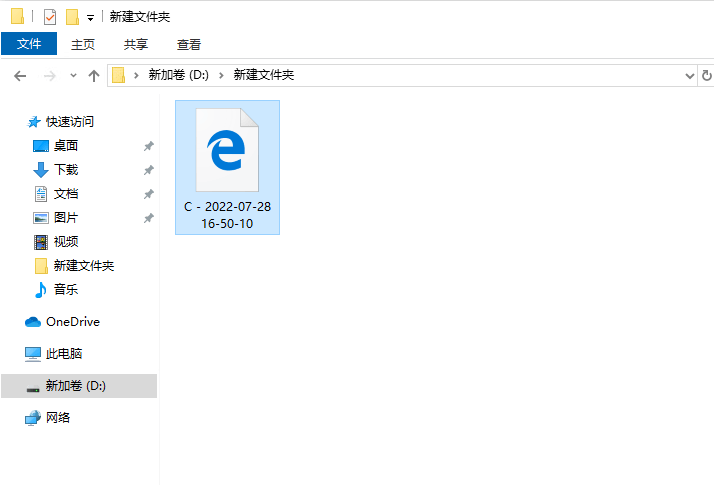This screenshot has width=714, height=485.
Task: Click the New Folder icon in quick access toolbar
Action: tap(72, 17)
